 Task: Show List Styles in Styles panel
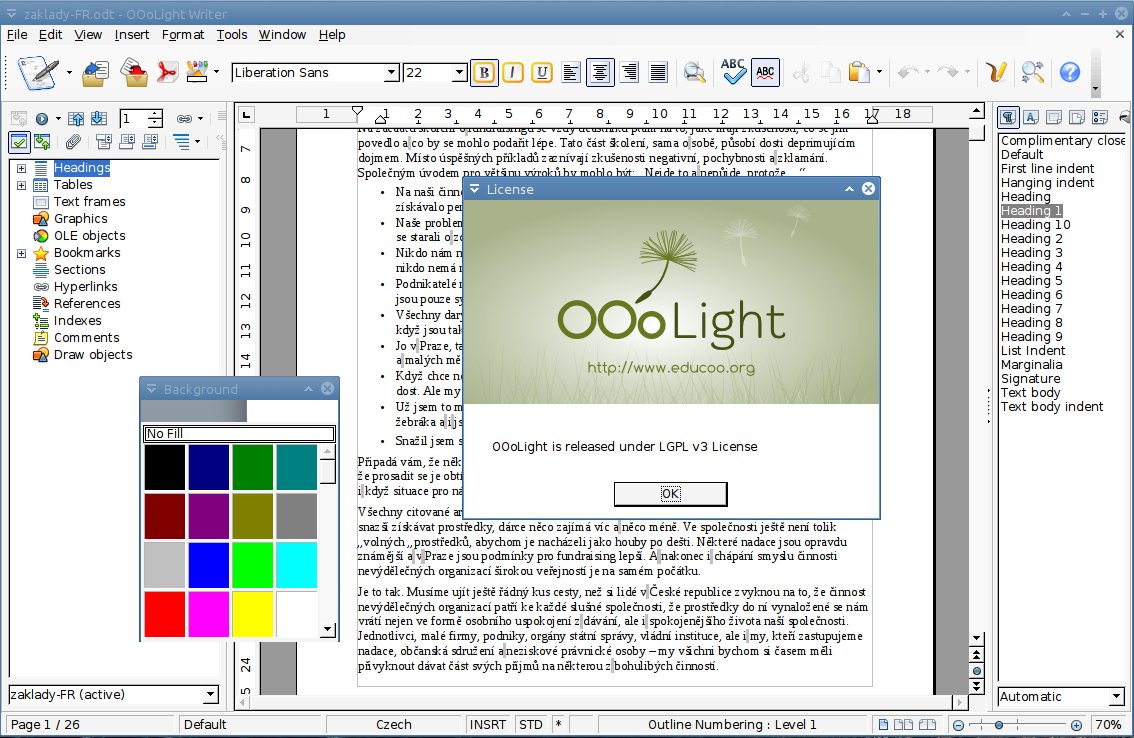[x=1100, y=117]
